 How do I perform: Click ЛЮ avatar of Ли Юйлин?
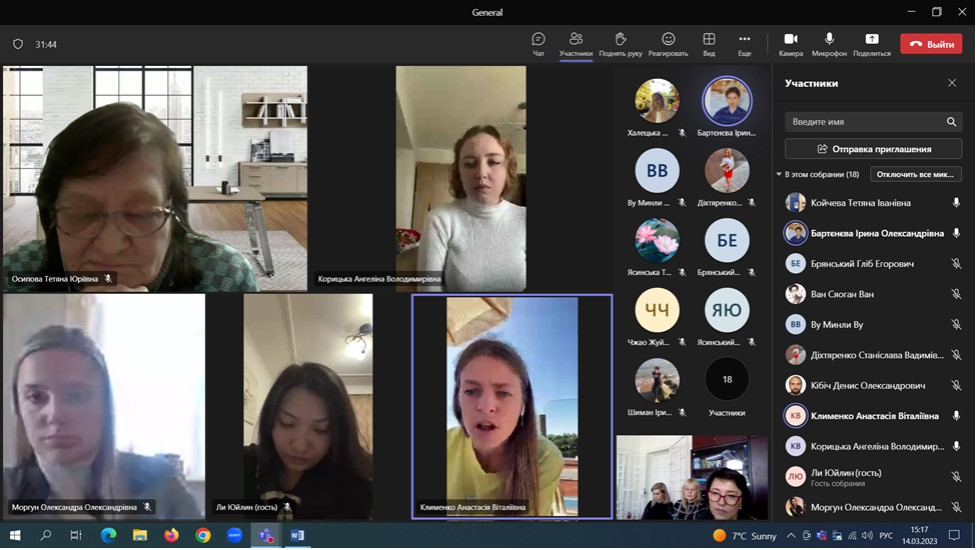(x=795, y=477)
